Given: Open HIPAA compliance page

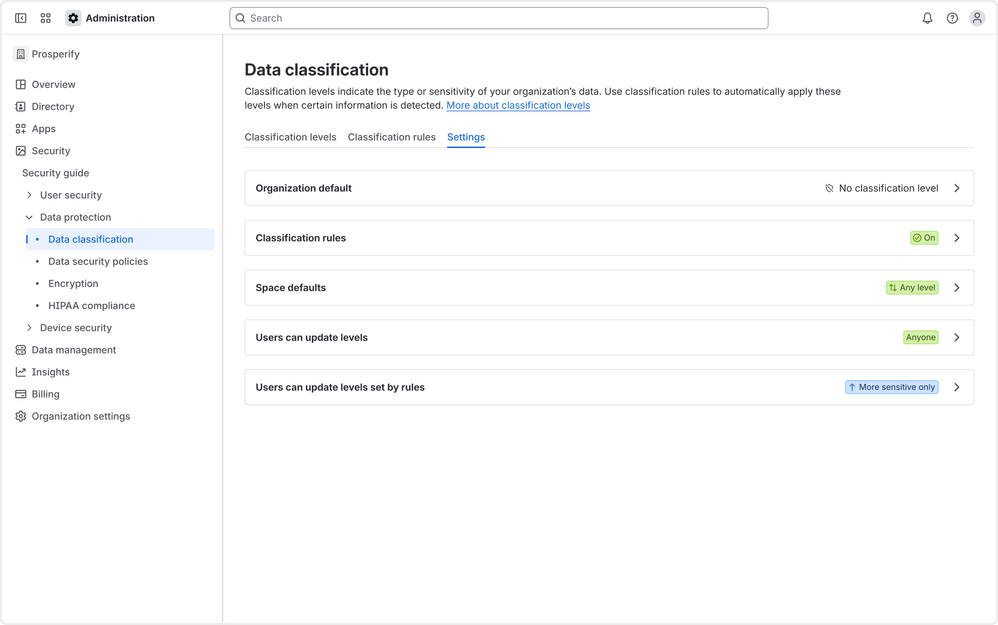Looking at the screenshot, I should 92,306.
